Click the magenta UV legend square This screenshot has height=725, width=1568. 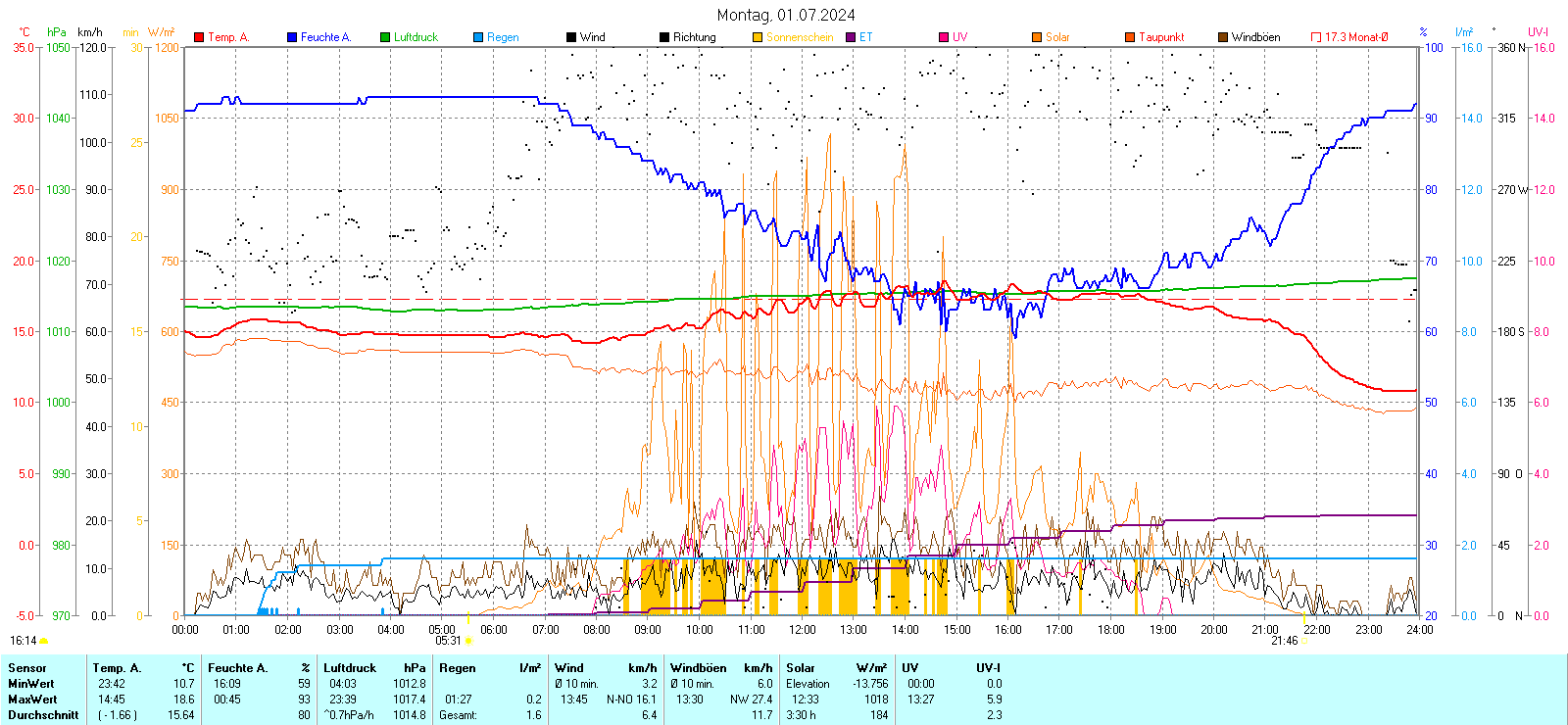[x=944, y=37]
